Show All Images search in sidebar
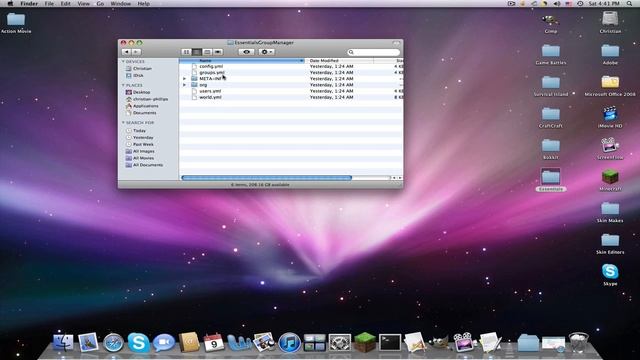 [140, 151]
